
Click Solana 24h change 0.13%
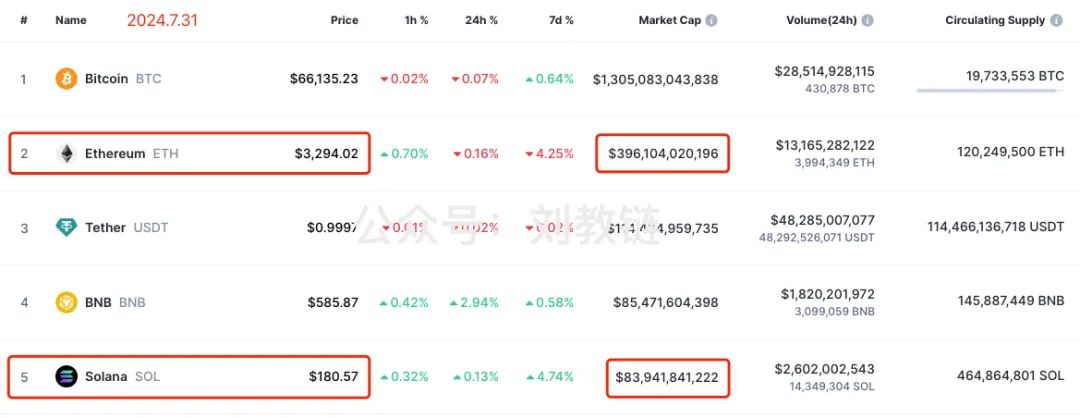pyautogui.click(x=475, y=377)
